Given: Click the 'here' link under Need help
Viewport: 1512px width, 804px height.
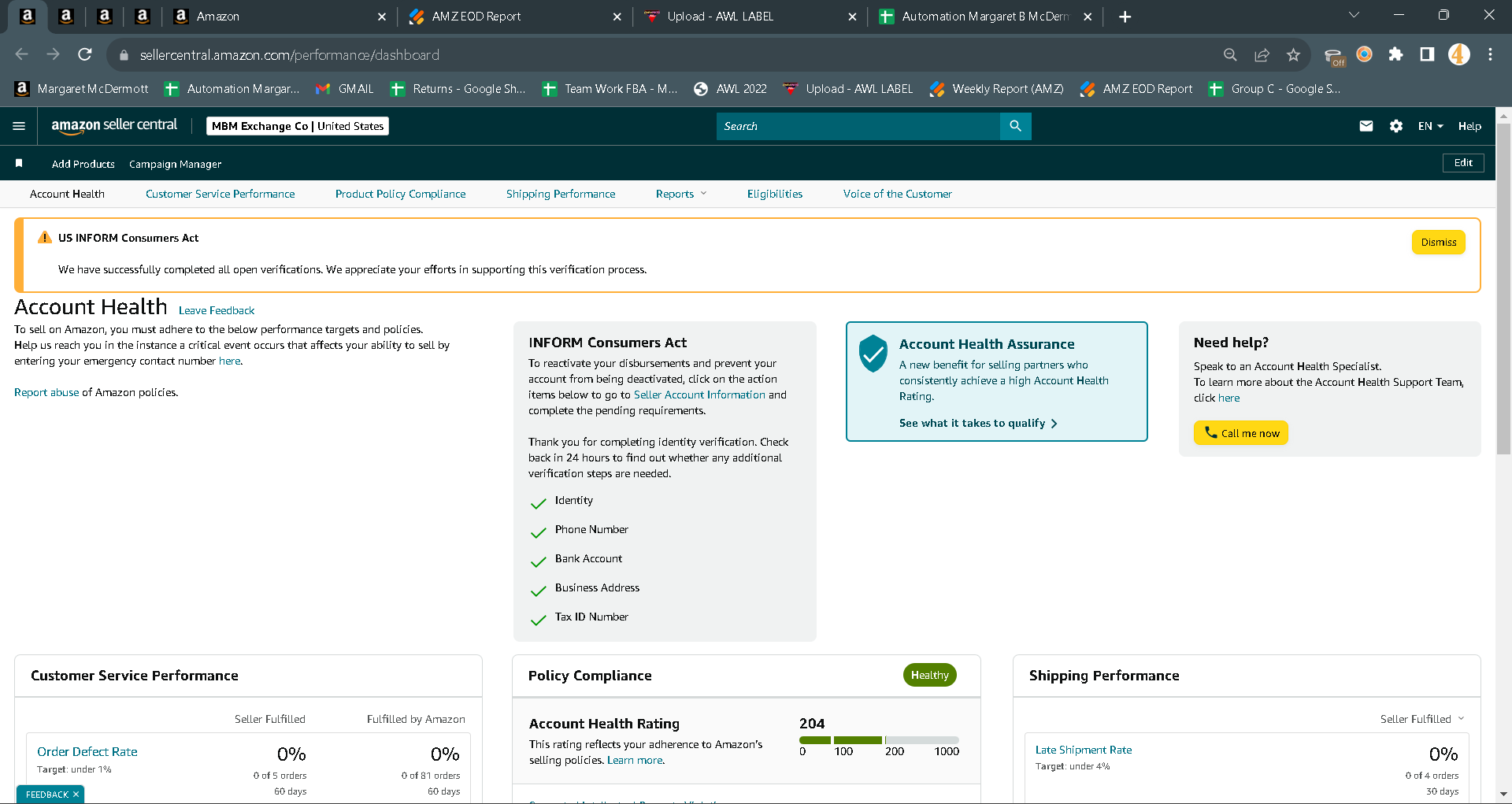Looking at the screenshot, I should 1228,398.
